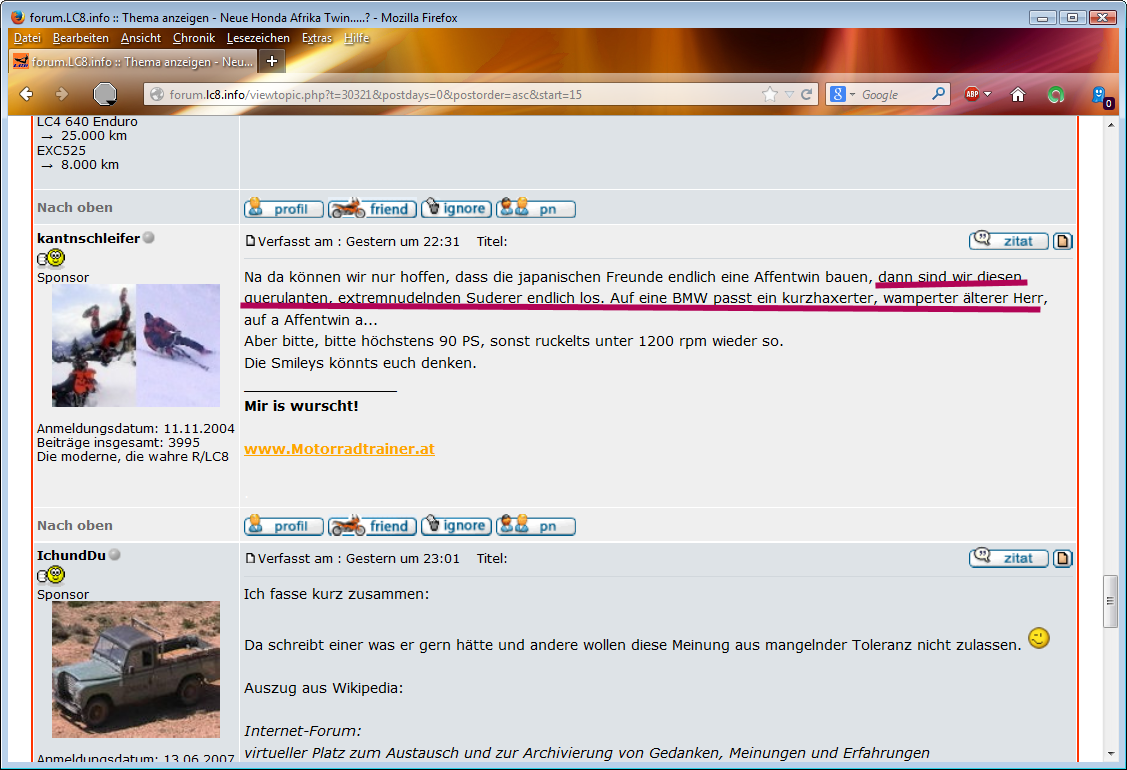Screen dimensions: 1127x770
Task: Click small page icon beside kantnschleifer's zitat
Action: pos(1063,241)
